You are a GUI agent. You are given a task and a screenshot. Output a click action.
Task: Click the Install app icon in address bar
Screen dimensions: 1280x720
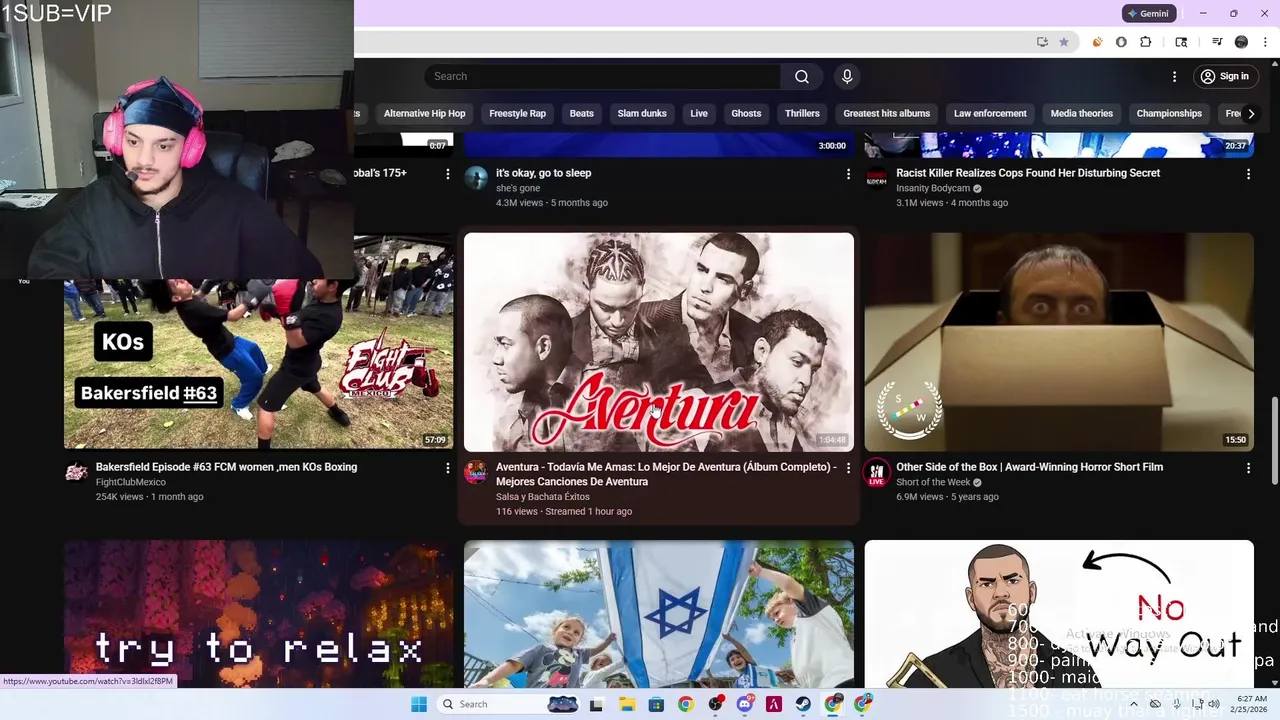tap(1042, 42)
